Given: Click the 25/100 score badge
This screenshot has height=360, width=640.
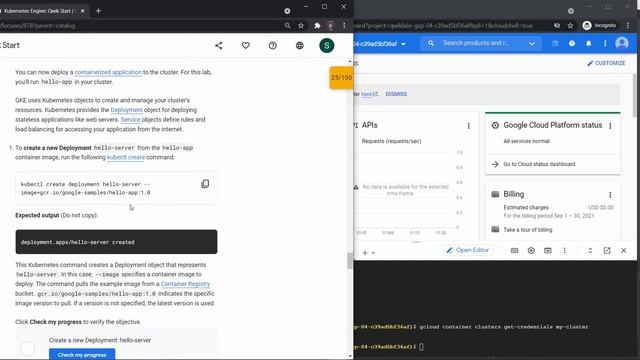Looking at the screenshot, I should (x=341, y=78).
